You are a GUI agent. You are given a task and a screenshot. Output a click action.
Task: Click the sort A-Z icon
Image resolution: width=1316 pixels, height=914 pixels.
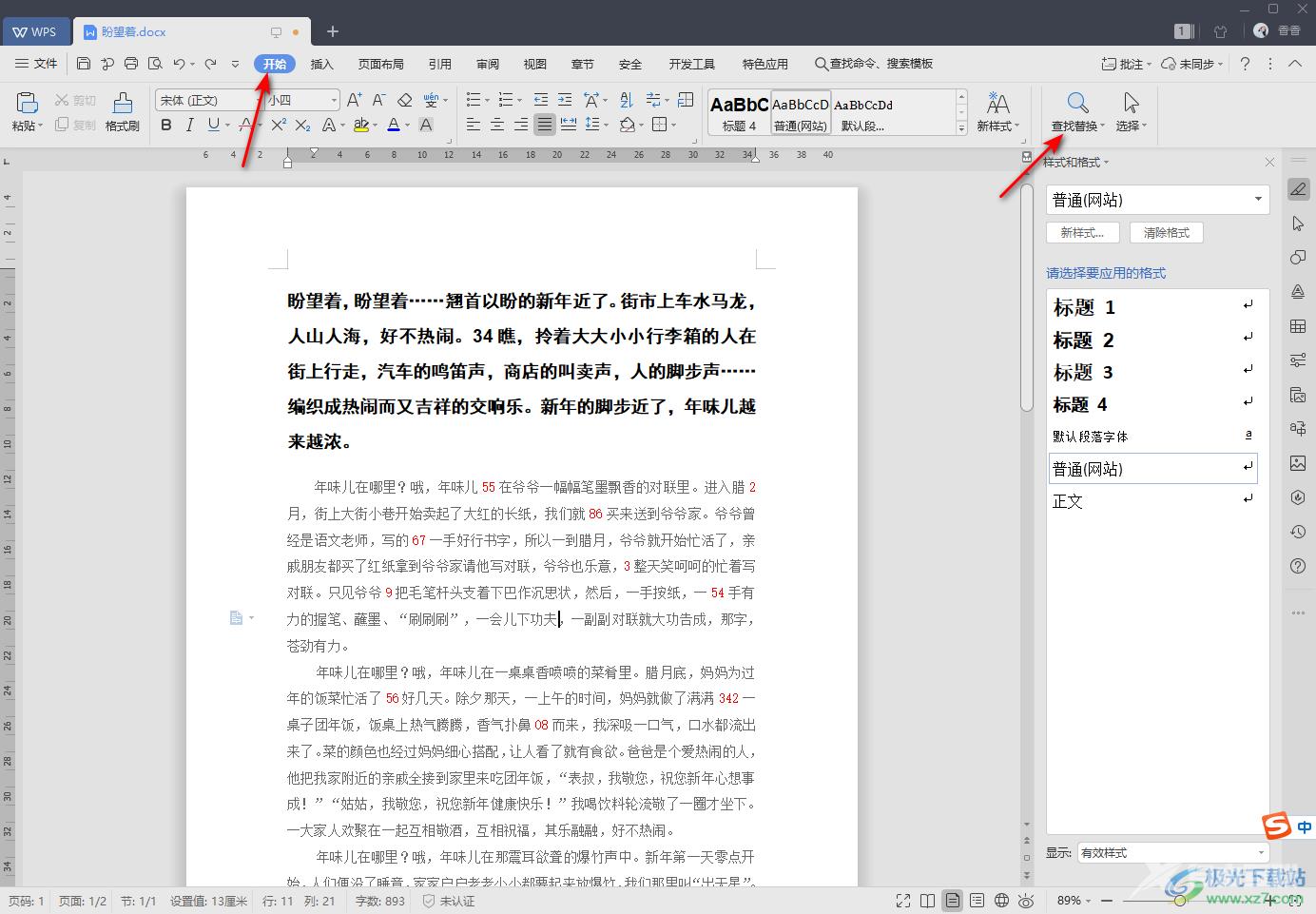pos(626,100)
